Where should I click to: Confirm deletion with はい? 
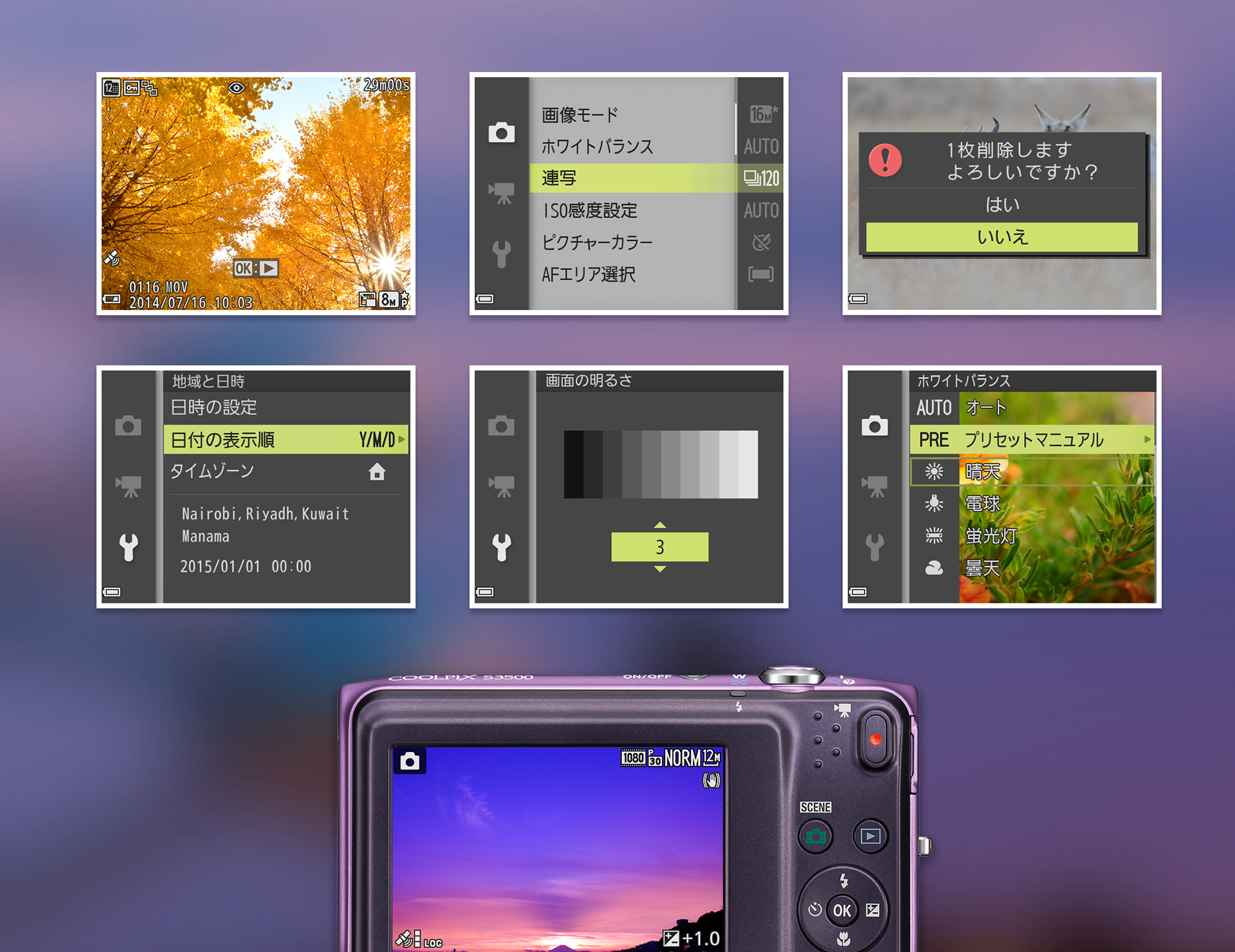(1002, 205)
